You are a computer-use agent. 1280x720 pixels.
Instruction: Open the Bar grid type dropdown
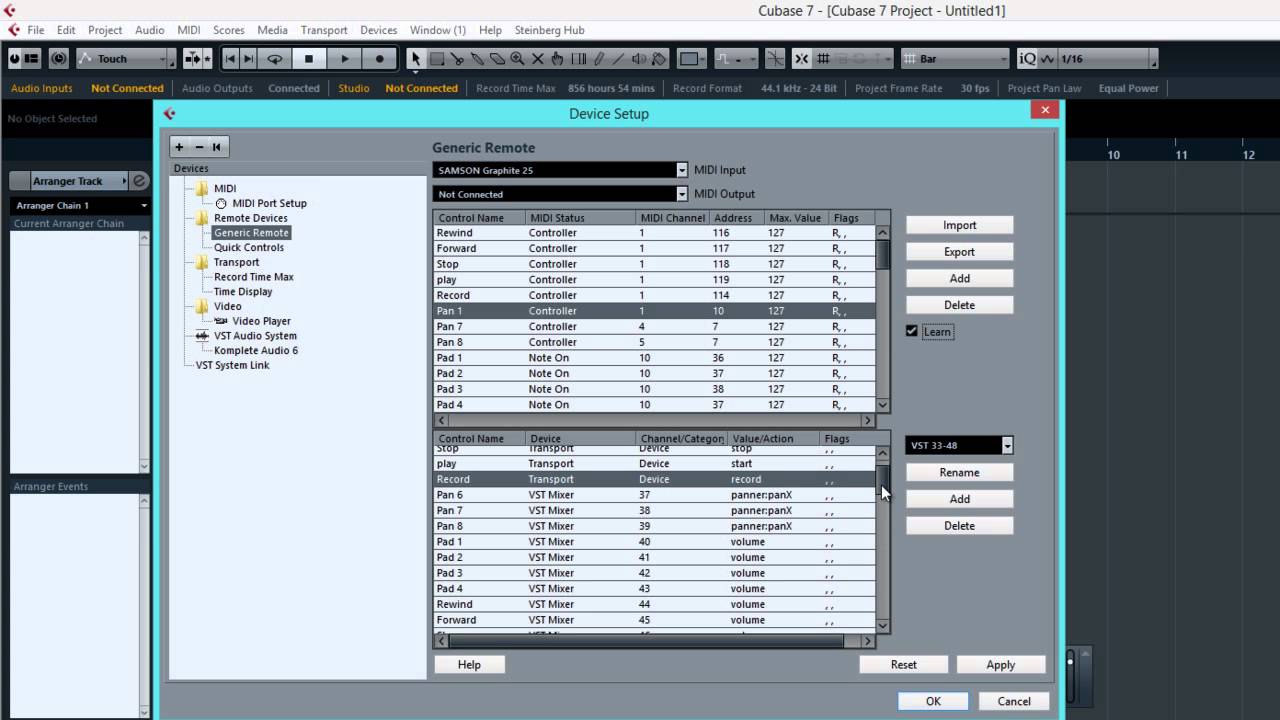click(x=955, y=59)
